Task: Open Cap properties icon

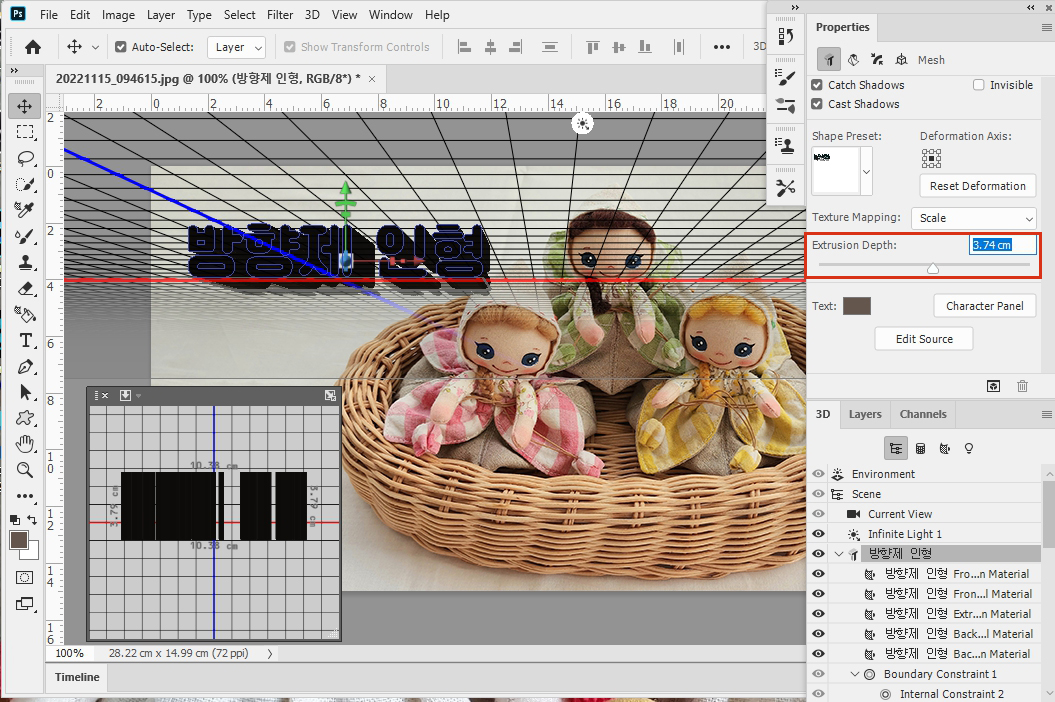Action: [877, 60]
